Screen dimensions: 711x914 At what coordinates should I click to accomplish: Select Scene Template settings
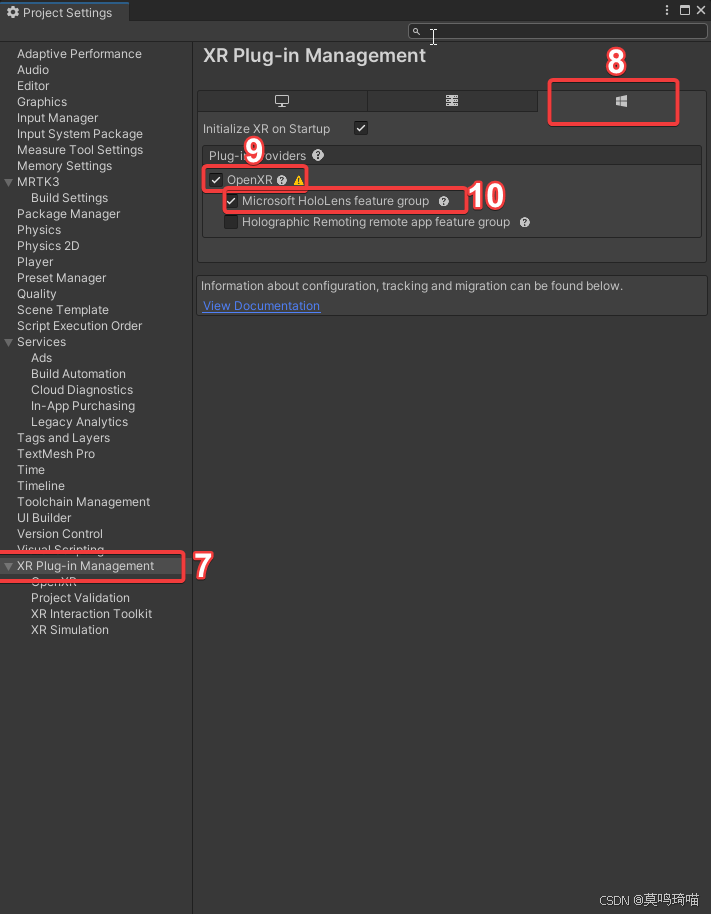63,310
